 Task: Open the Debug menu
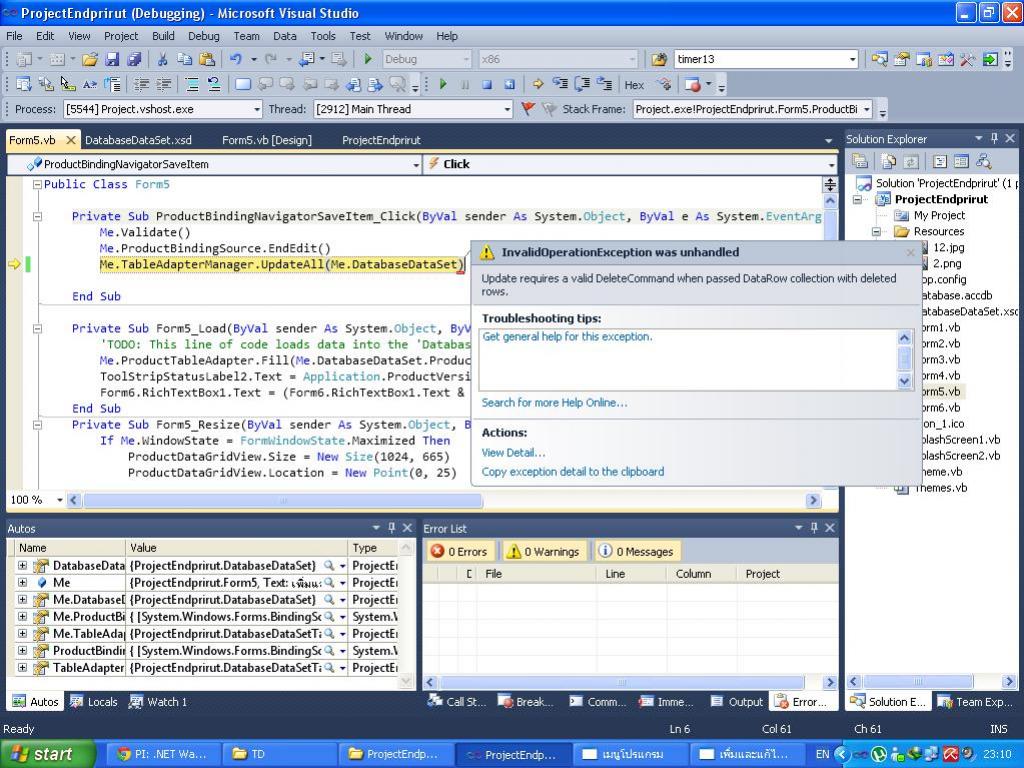click(203, 36)
